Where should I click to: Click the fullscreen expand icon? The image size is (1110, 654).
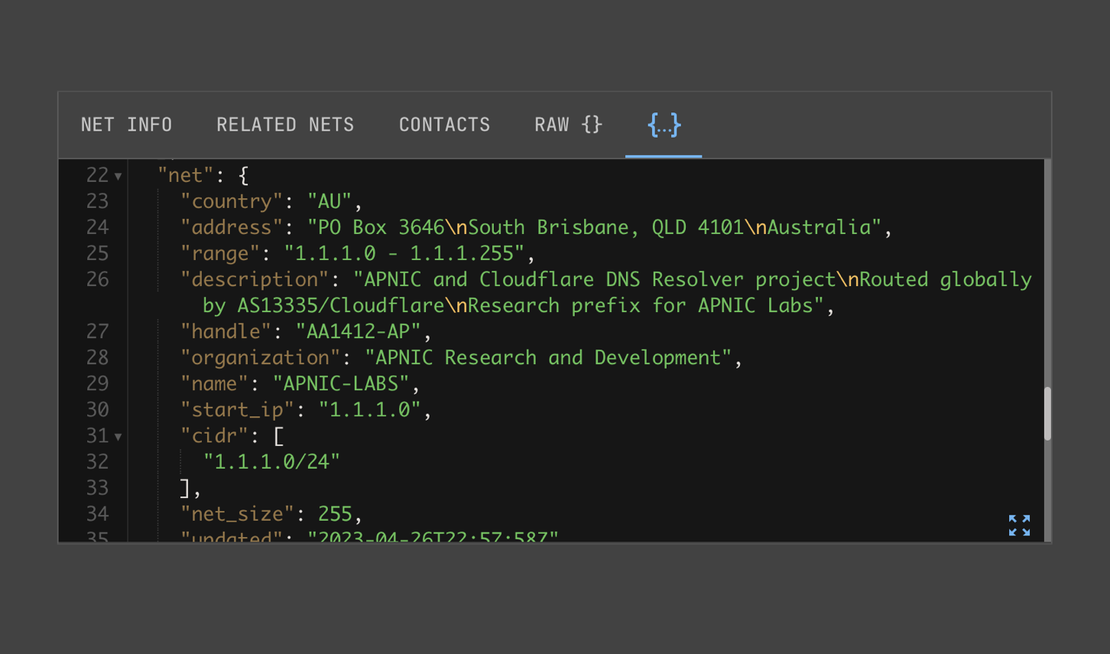click(1019, 525)
